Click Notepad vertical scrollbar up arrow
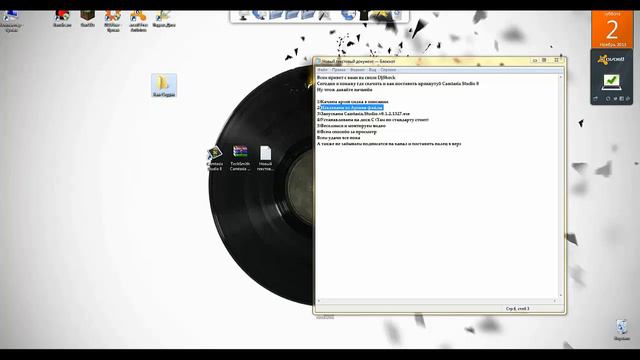Screen dimensions: 640x360 point(560,77)
